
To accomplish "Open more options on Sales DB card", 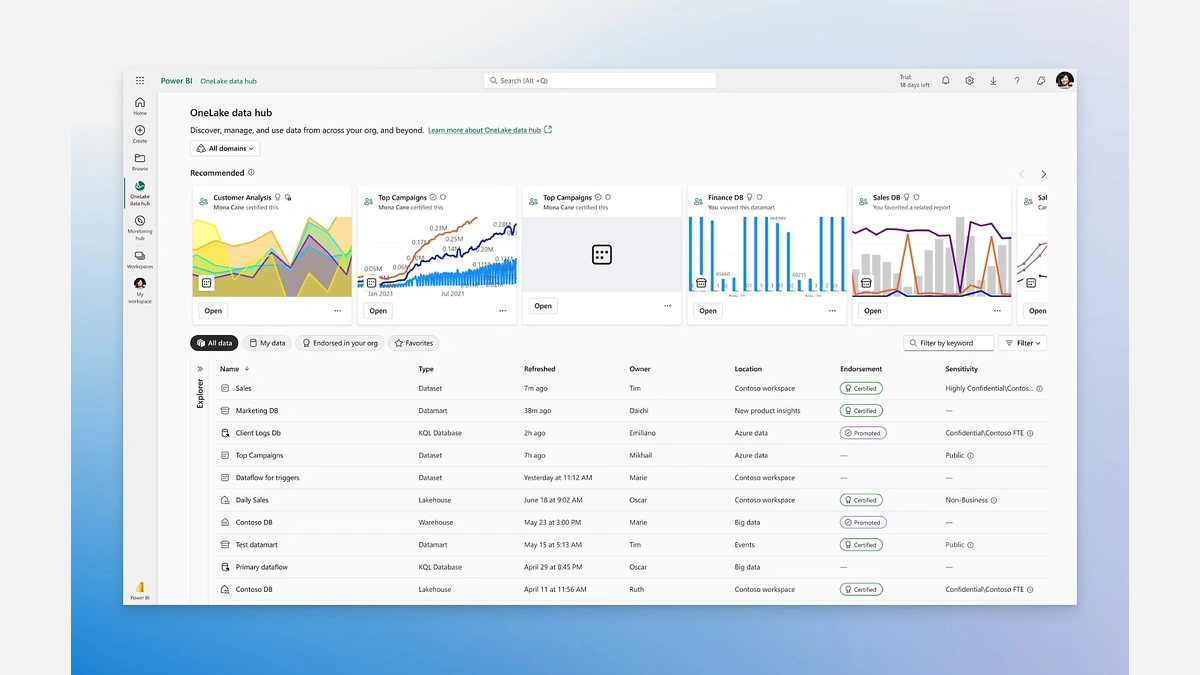I will [997, 311].
